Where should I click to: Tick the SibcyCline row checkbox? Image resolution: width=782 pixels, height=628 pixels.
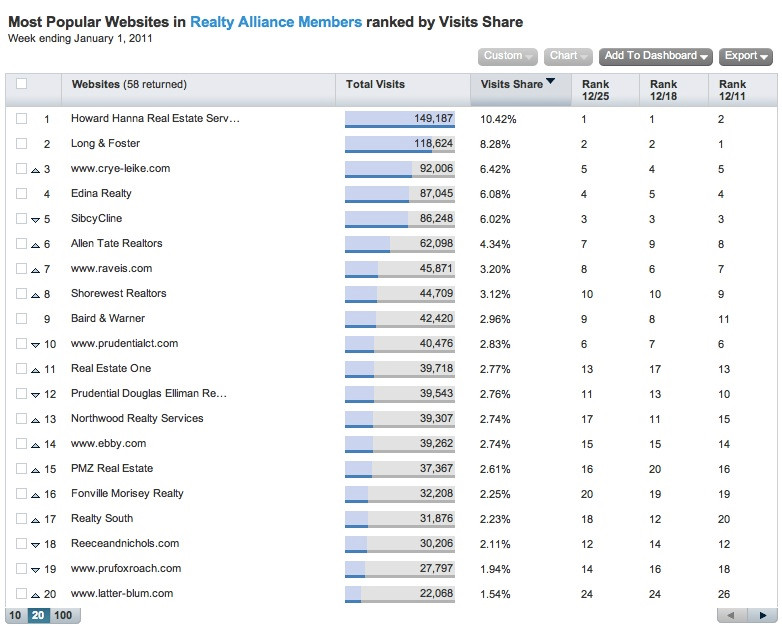pyautogui.click(x=21, y=218)
